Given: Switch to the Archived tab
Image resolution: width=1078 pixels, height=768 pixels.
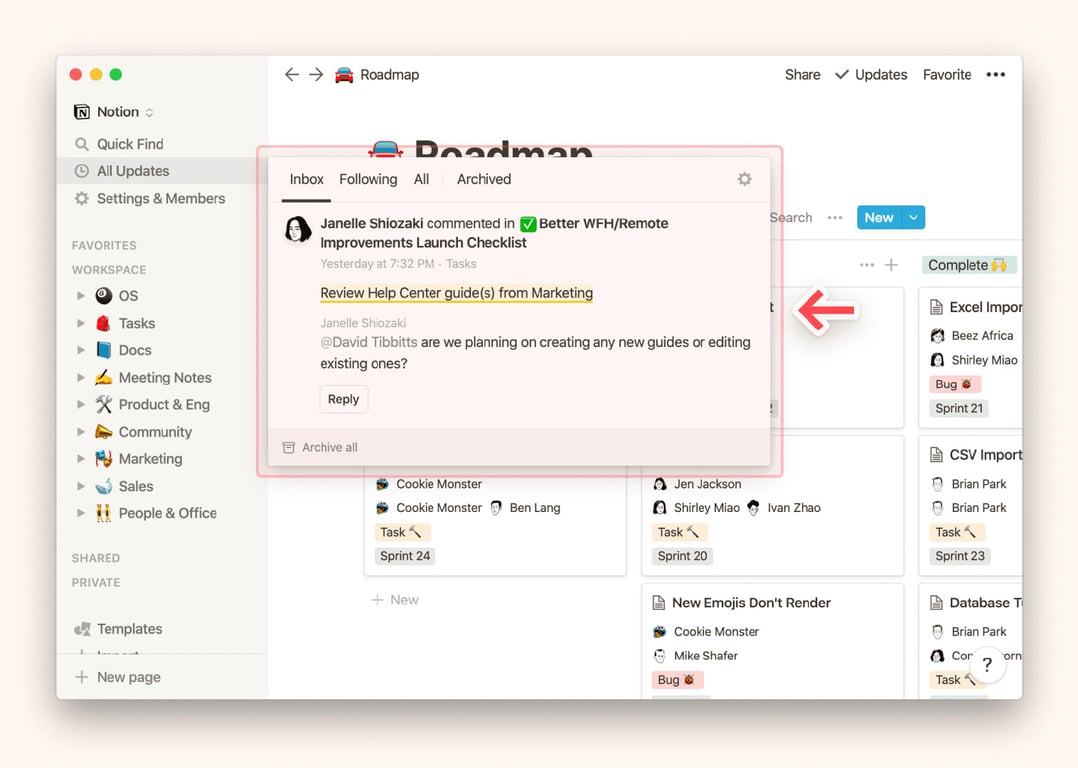Looking at the screenshot, I should [x=484, y=179].
